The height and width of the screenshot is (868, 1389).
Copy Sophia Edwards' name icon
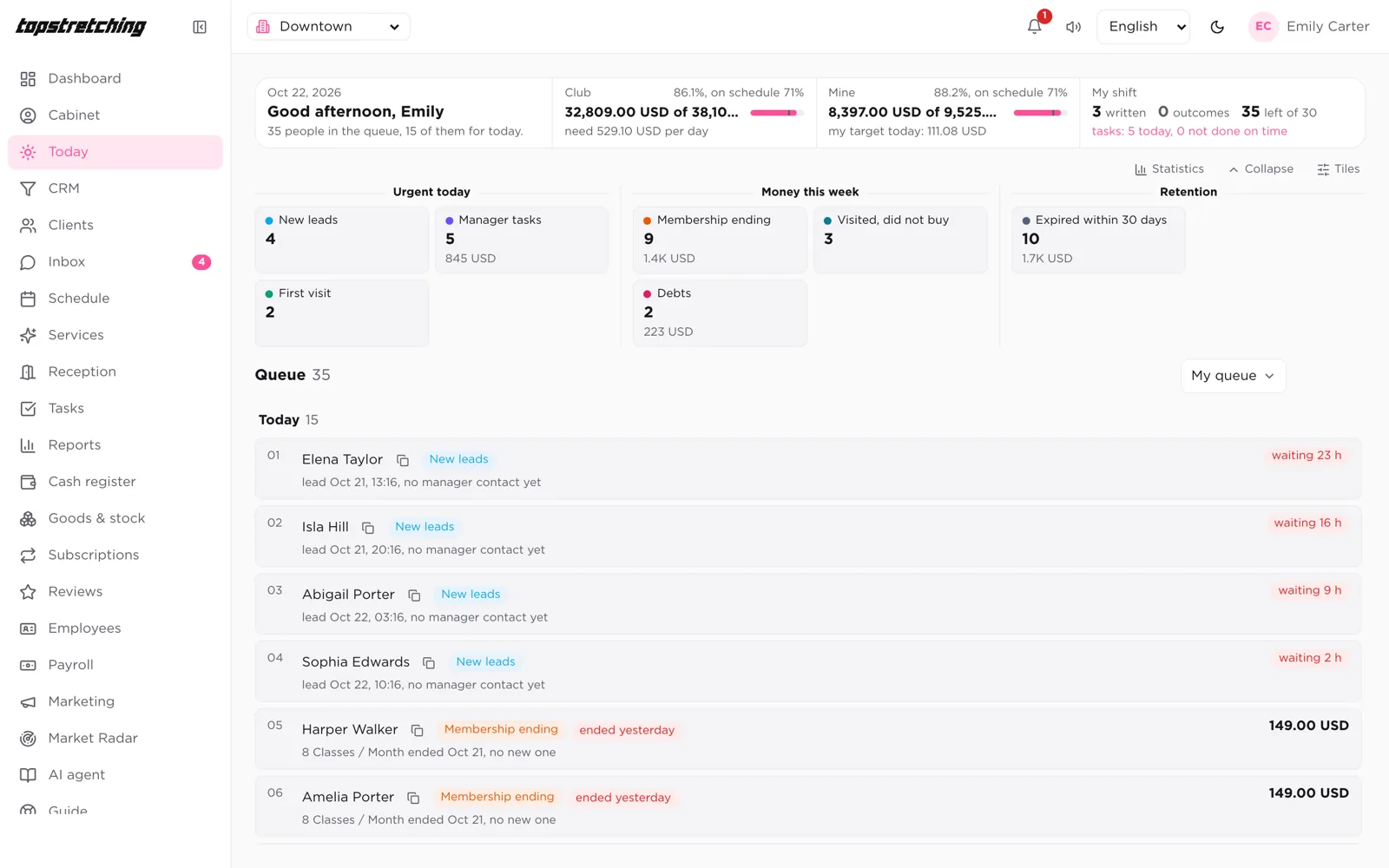click(x=429, y=662)
